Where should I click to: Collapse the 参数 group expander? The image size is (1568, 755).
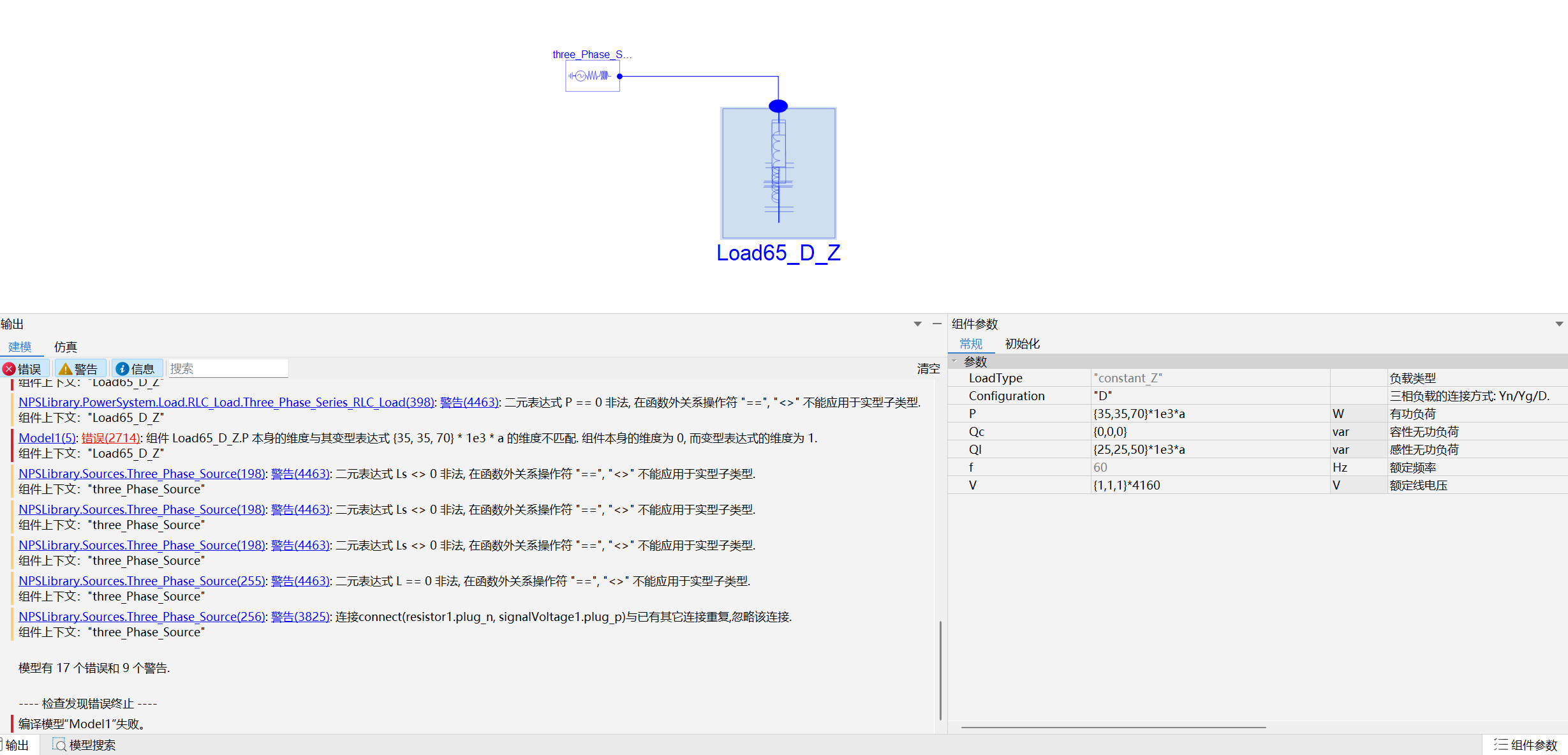pos(955,361)
